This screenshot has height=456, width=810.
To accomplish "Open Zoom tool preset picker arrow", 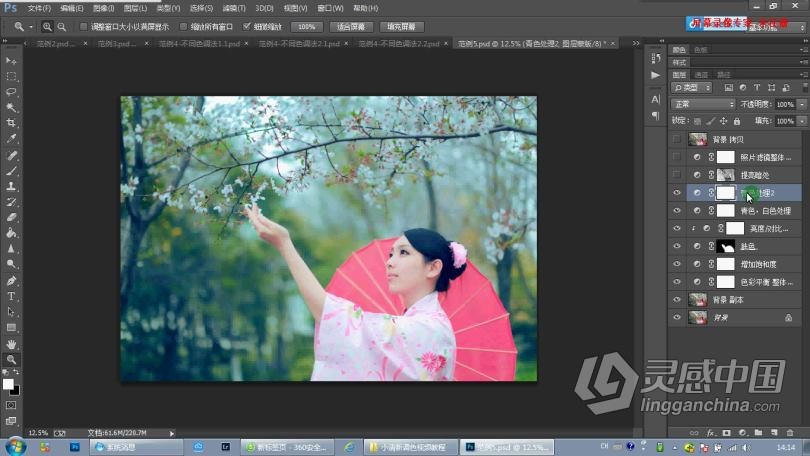I will pyautogui.click(x=30, y=26).
